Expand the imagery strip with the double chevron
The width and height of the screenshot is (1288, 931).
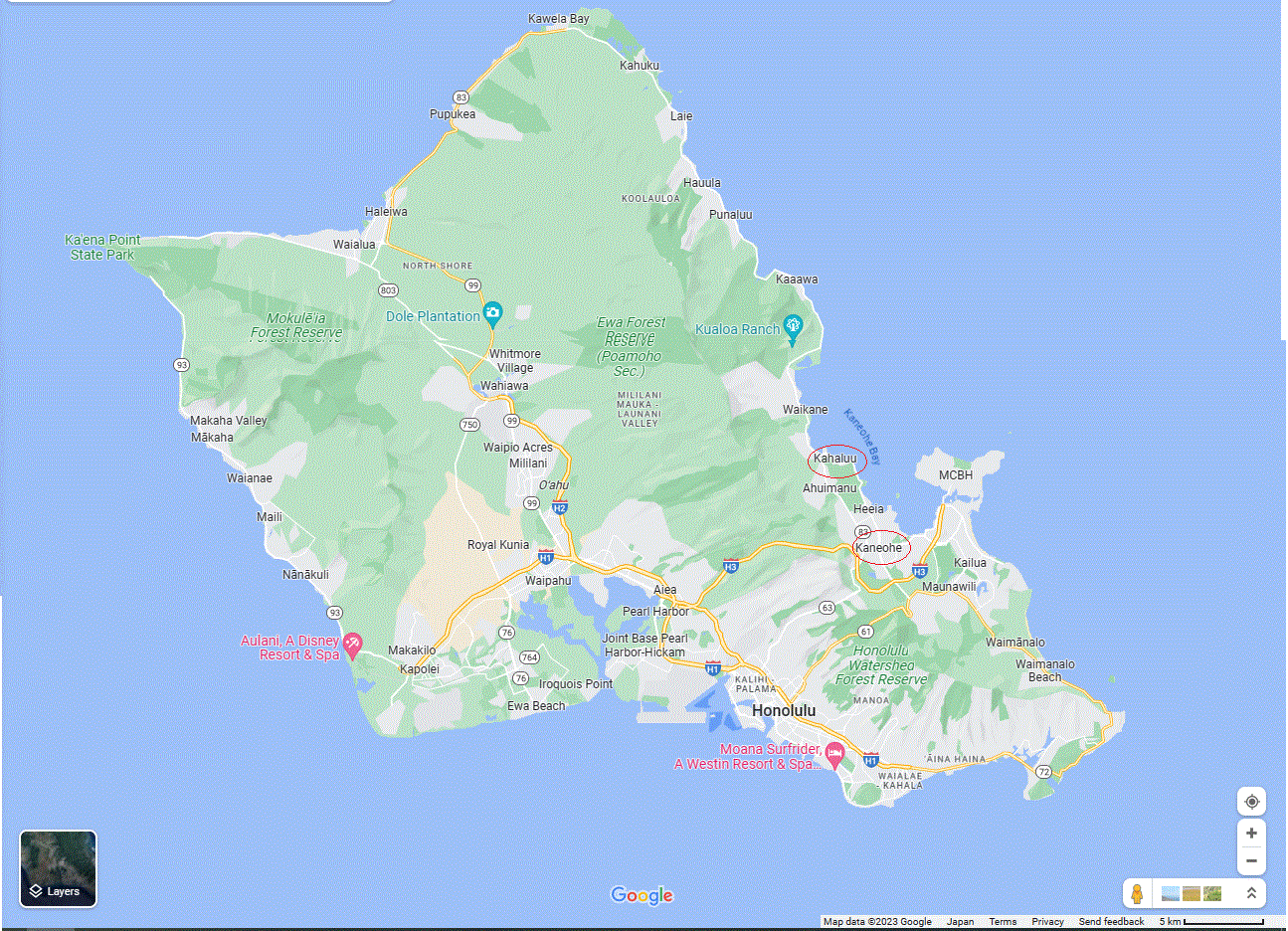pos(1251,893)
